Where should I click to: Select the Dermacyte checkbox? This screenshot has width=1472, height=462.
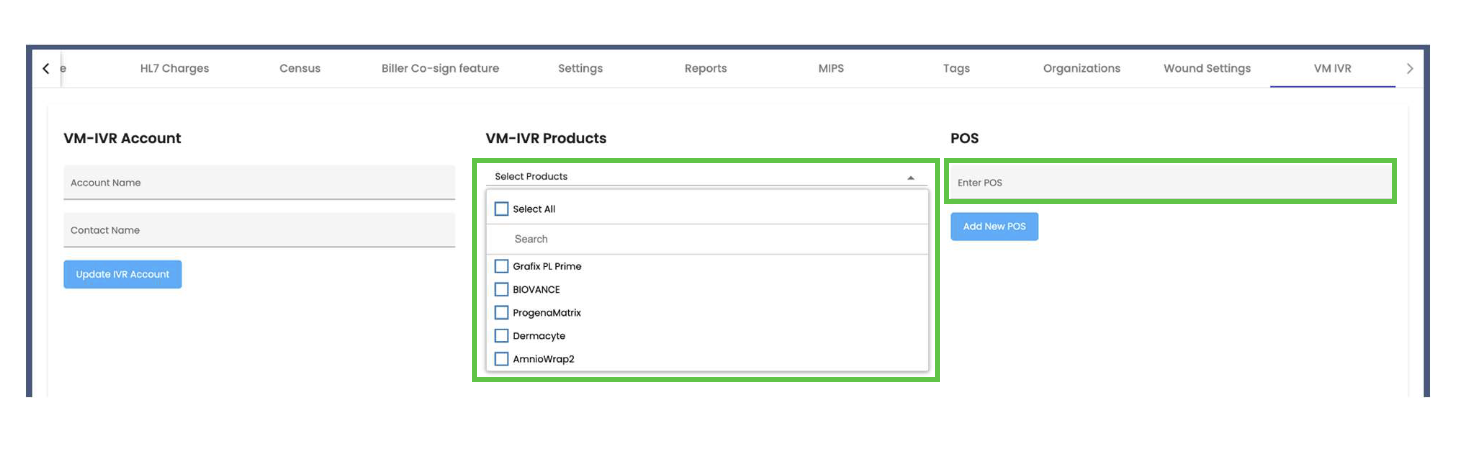(x=502, y=335)
